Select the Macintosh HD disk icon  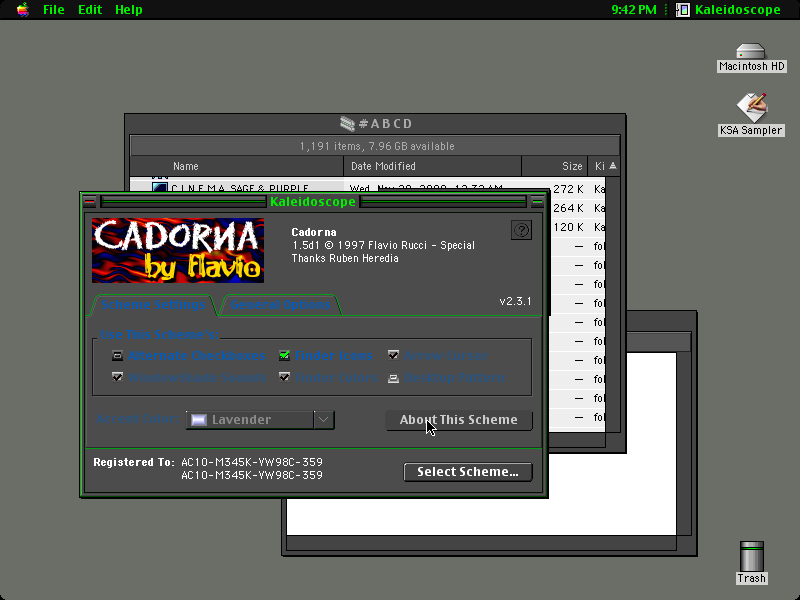751,58
